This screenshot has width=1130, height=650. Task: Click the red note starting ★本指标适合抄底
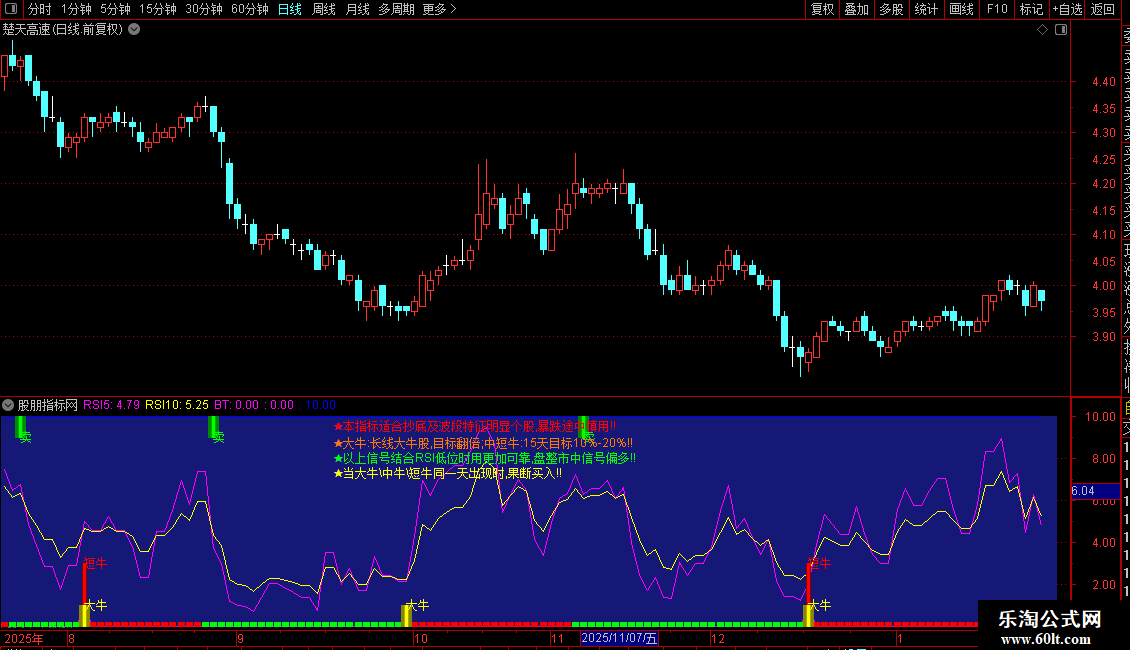475,427
